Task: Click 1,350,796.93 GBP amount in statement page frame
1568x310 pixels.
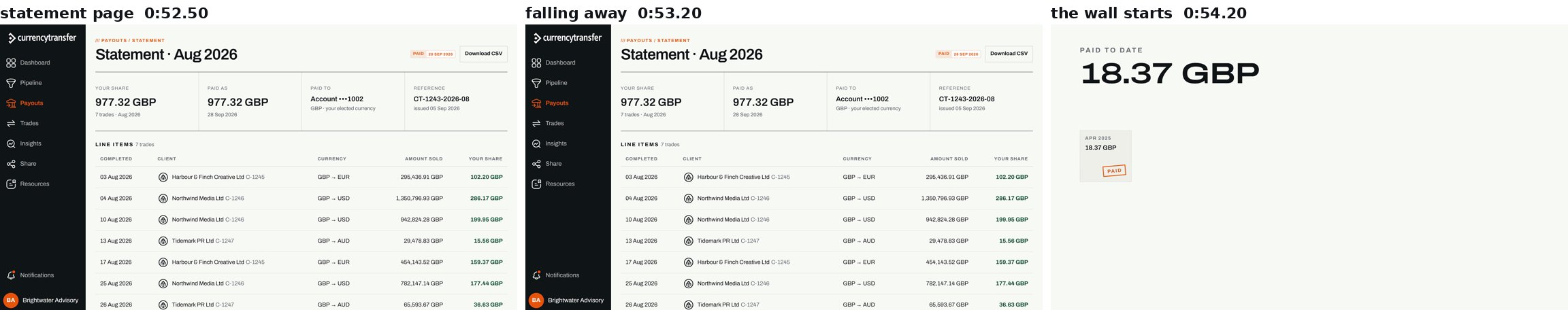Action: 419,199
